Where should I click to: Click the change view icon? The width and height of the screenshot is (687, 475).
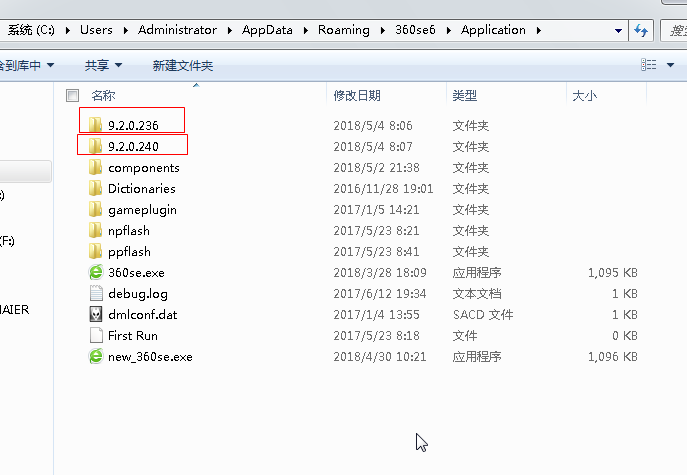648,65
